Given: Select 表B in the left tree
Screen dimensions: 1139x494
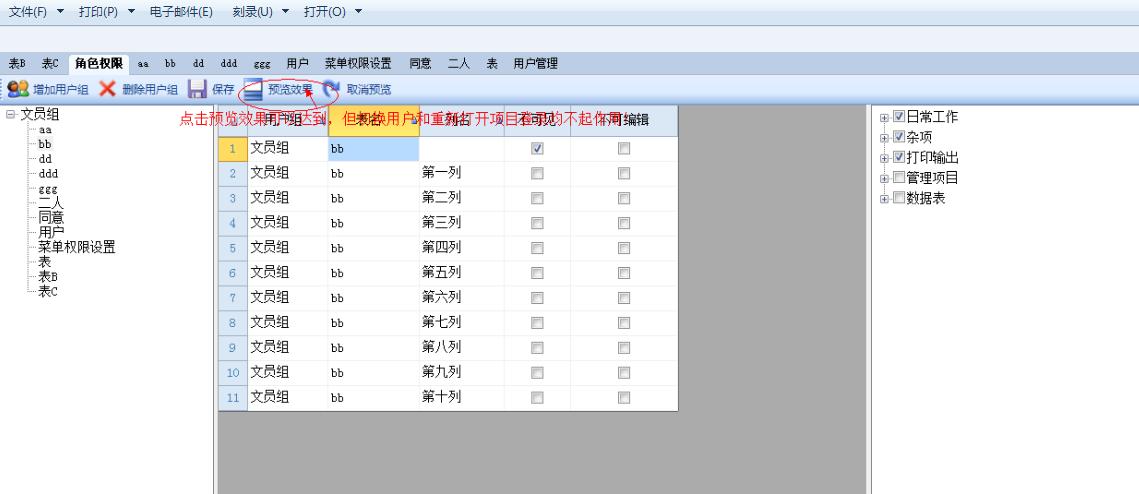Looking at the screenshot, I should [x=48, y=277].
